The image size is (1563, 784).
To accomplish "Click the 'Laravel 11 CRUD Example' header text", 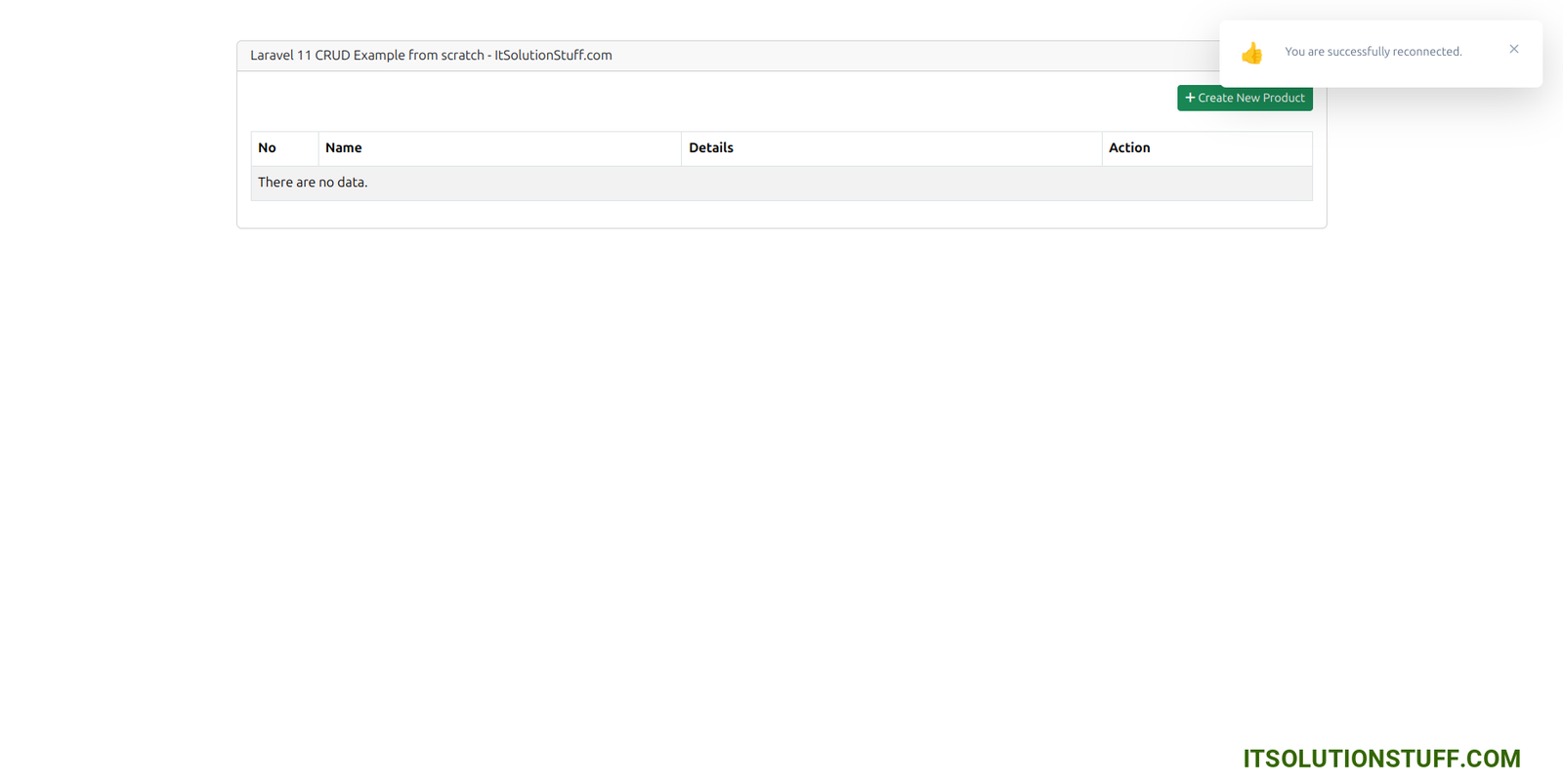I will (366, 56).
